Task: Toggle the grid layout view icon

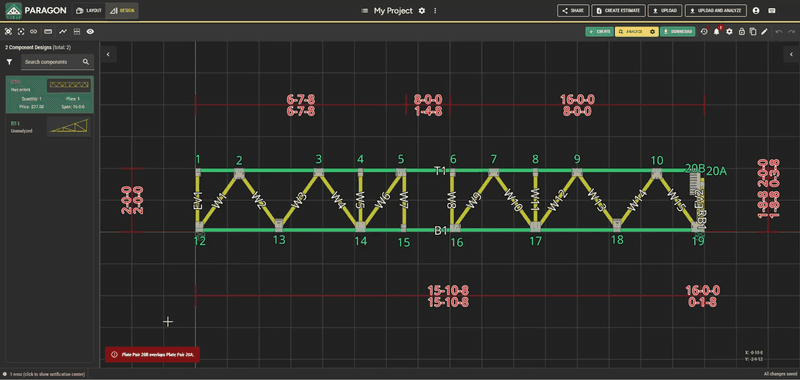Action: tap(77, 32)
